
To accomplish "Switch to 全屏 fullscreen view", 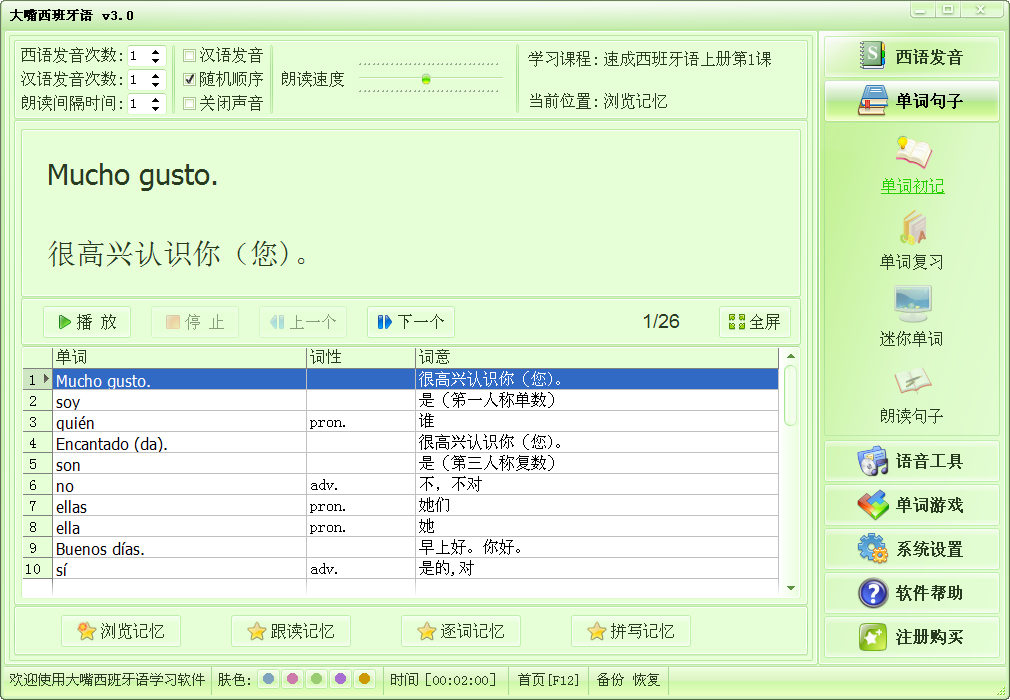I will [x=755, y=322].
